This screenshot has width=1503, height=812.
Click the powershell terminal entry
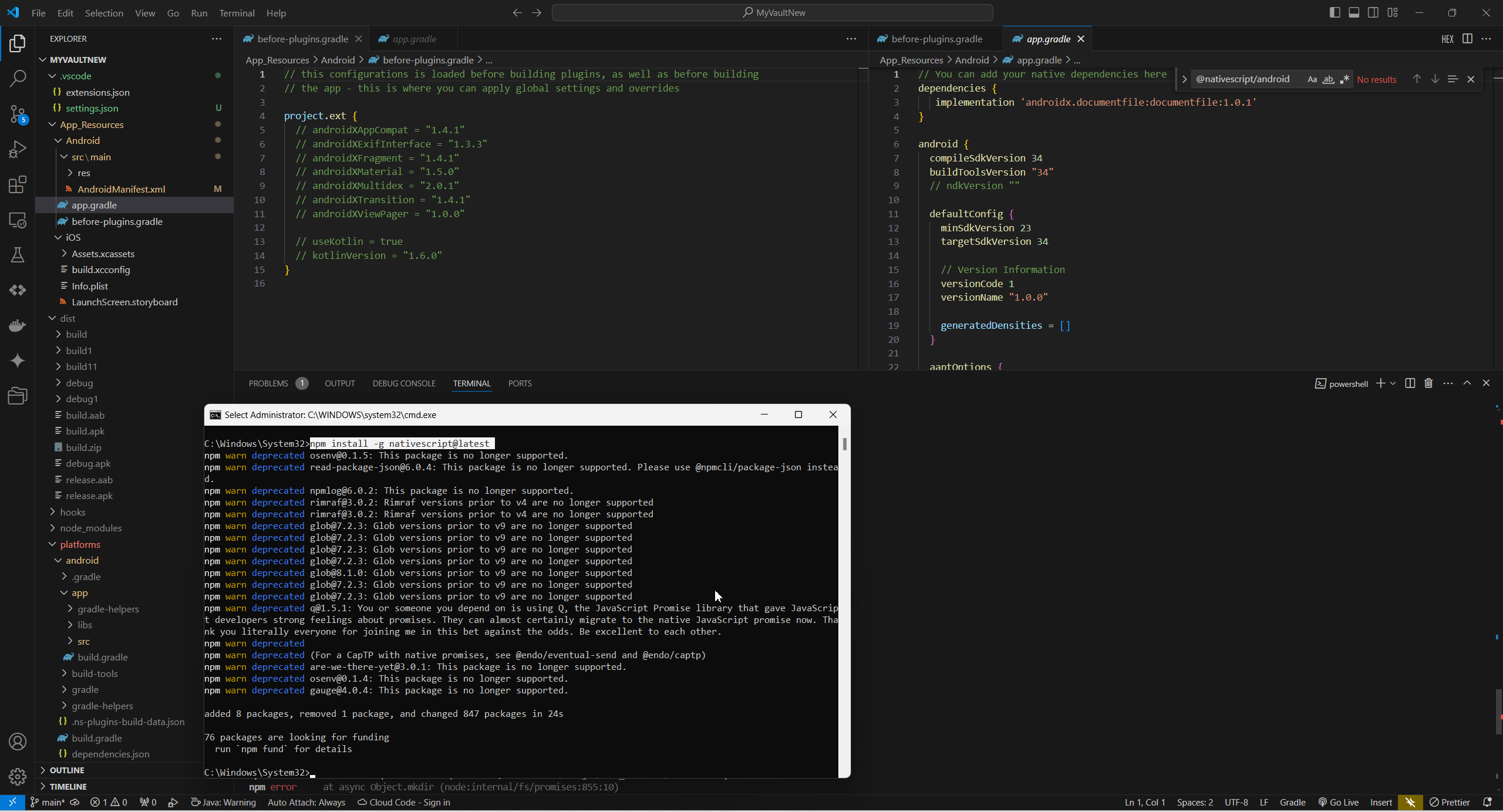1342,383
